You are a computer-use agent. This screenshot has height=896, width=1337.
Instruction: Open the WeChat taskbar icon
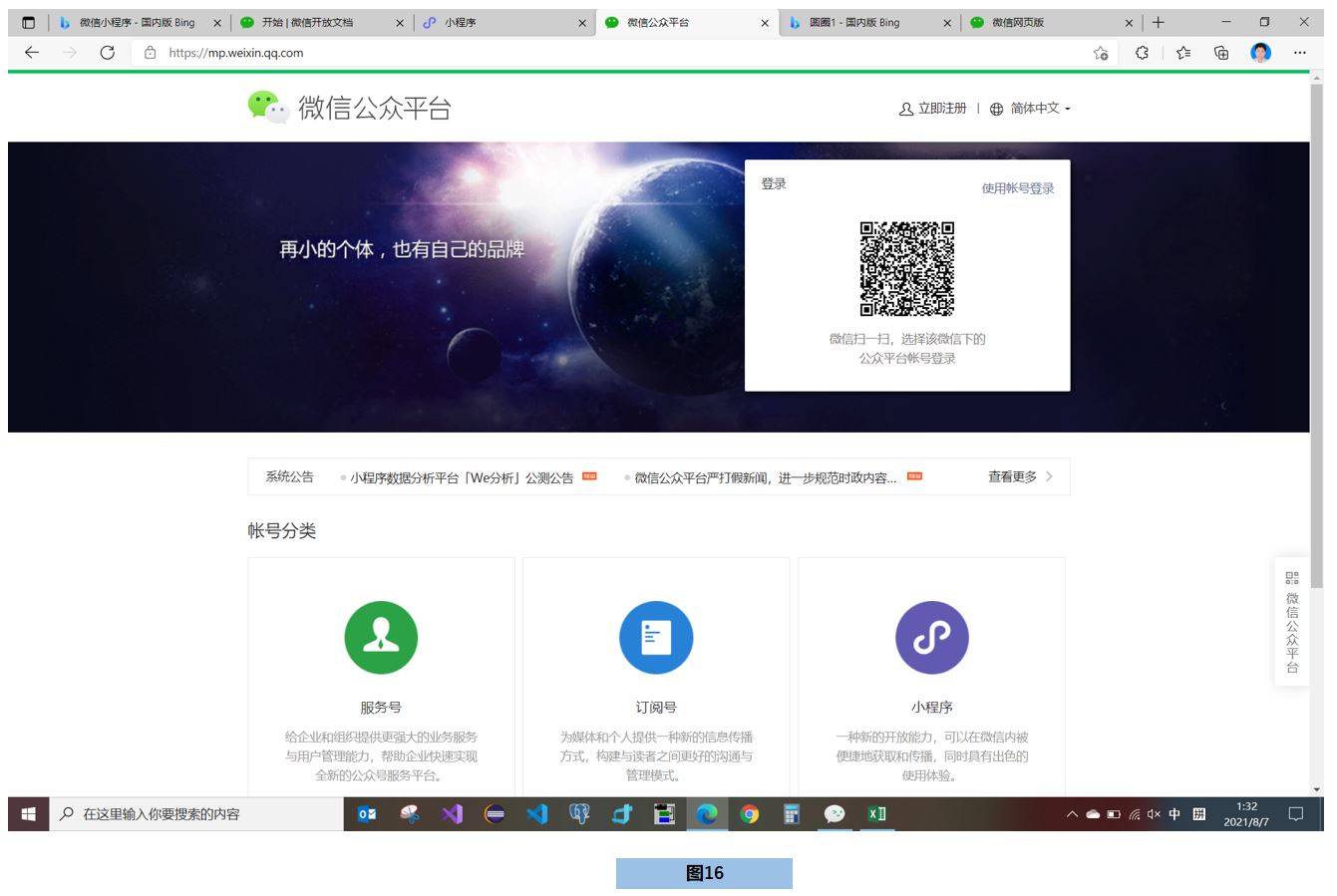coord(835,814)
